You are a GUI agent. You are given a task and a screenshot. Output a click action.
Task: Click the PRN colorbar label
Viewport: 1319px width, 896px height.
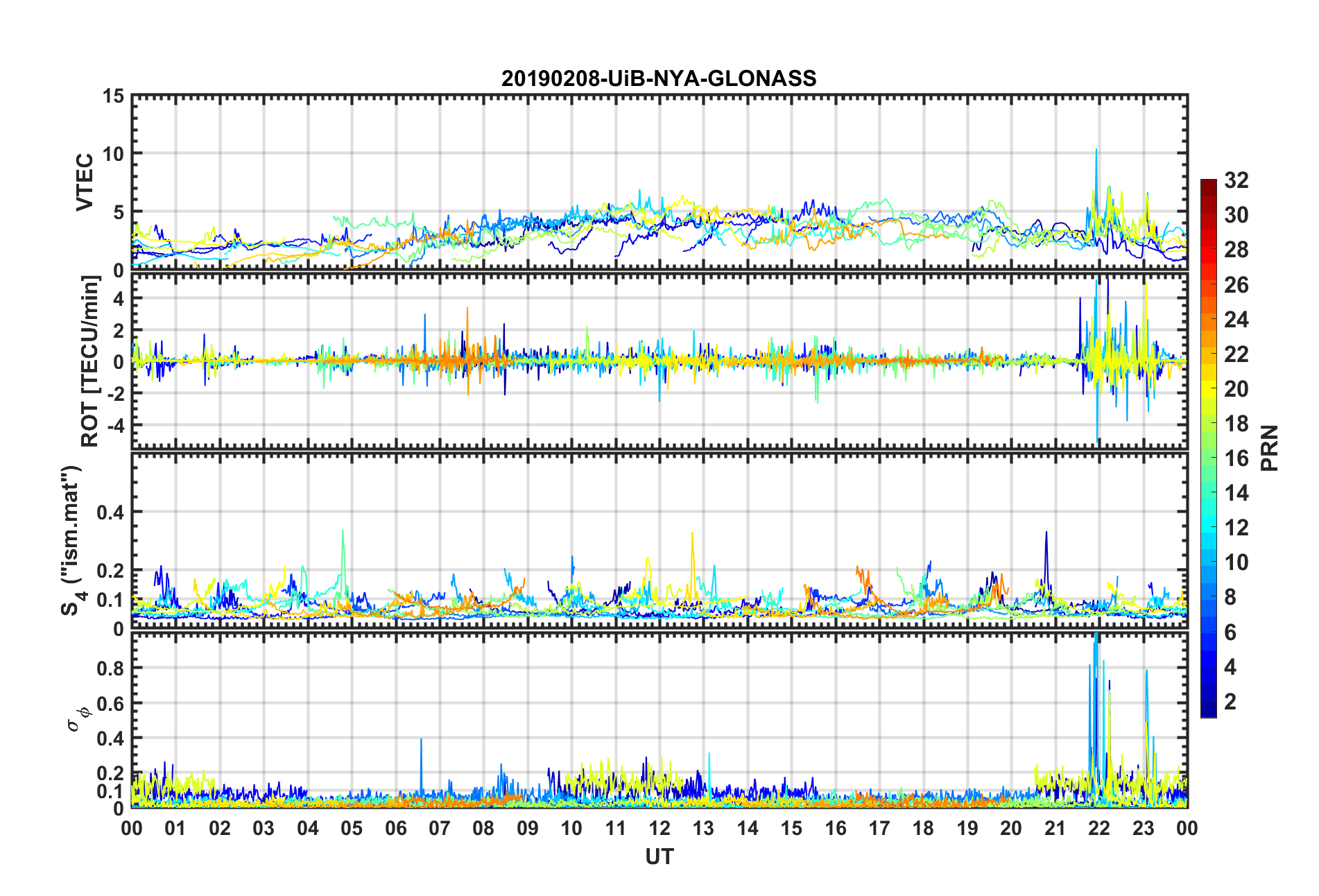tap(1269, 448)
